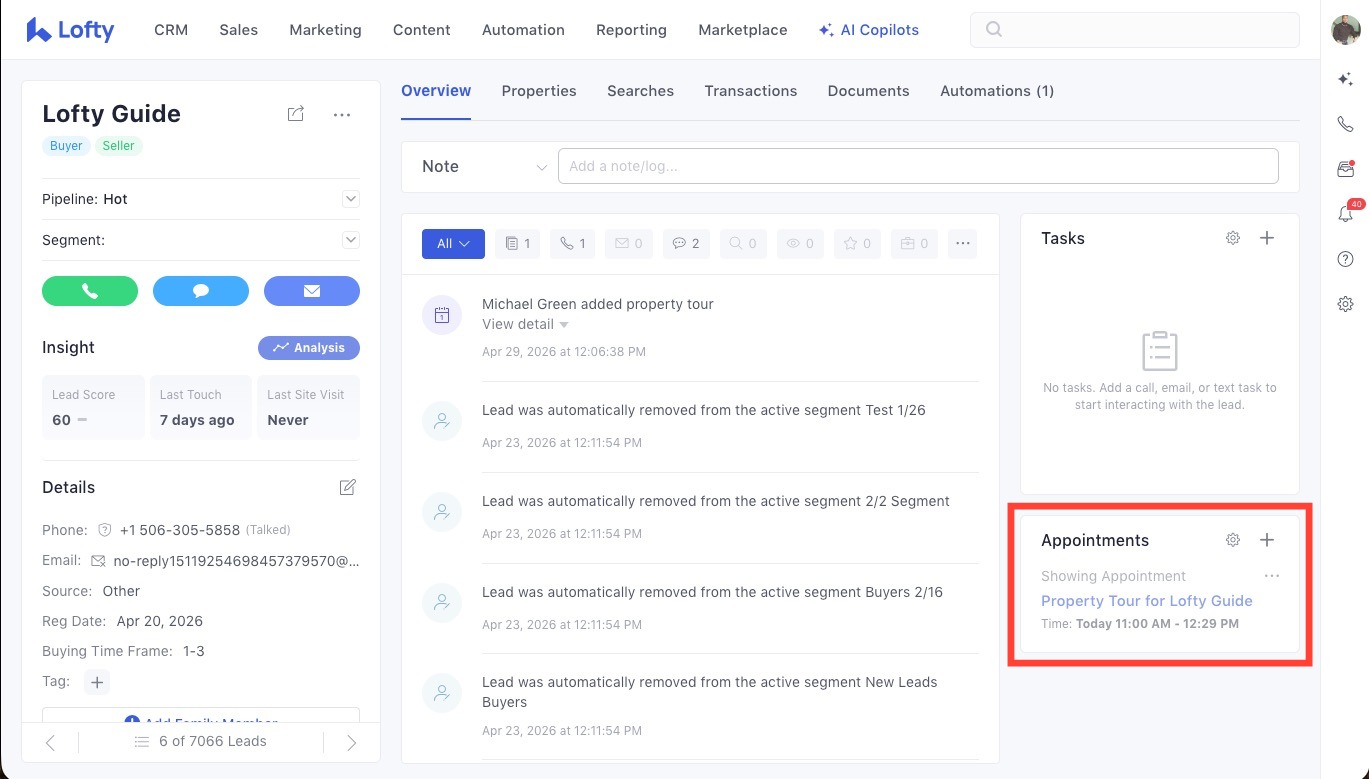This screenshot has width=1369, height=779.
Task: Filter timeline by emails icon
Action: (628, 243)
